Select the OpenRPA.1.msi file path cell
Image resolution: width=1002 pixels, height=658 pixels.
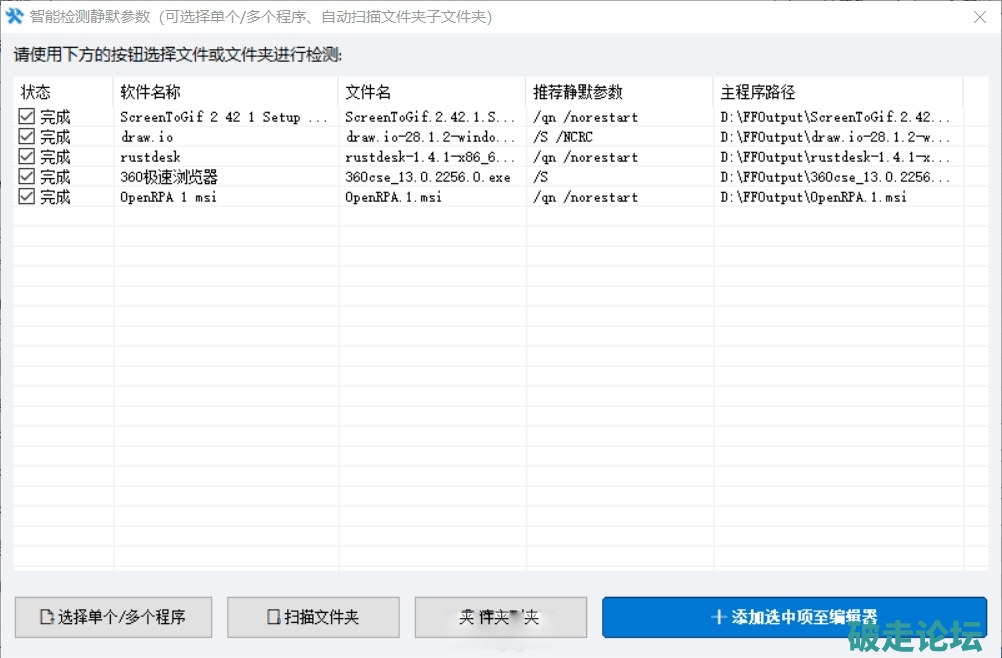pyautogui.click(x=813, y=197)
